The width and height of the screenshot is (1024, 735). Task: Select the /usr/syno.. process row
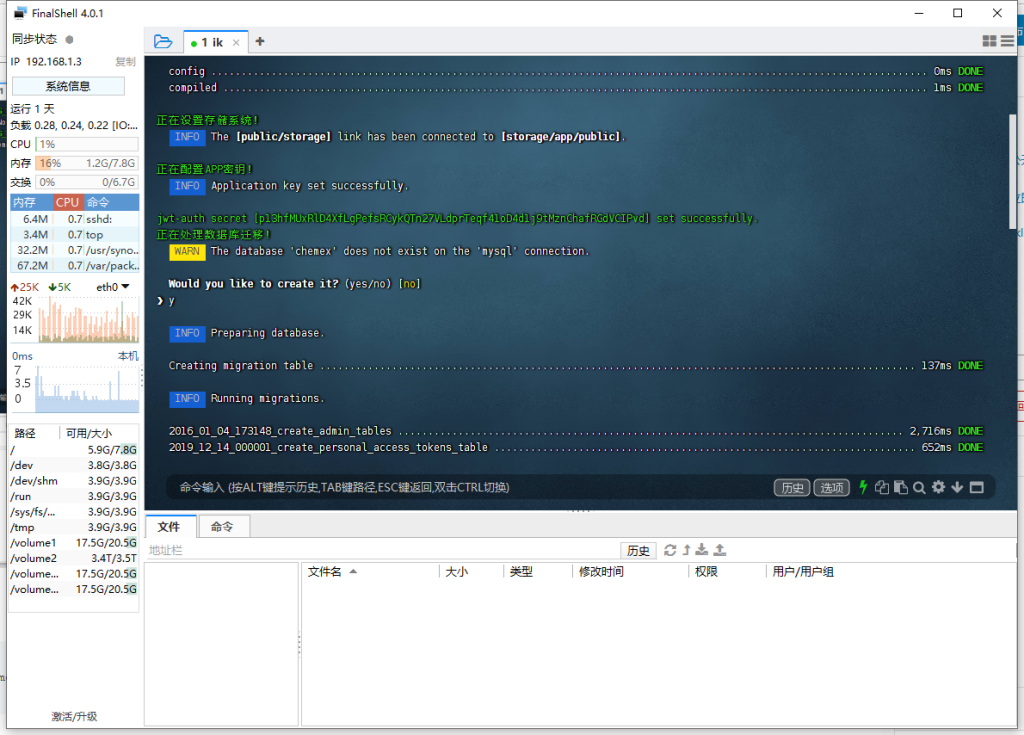(x=74, y=250)
